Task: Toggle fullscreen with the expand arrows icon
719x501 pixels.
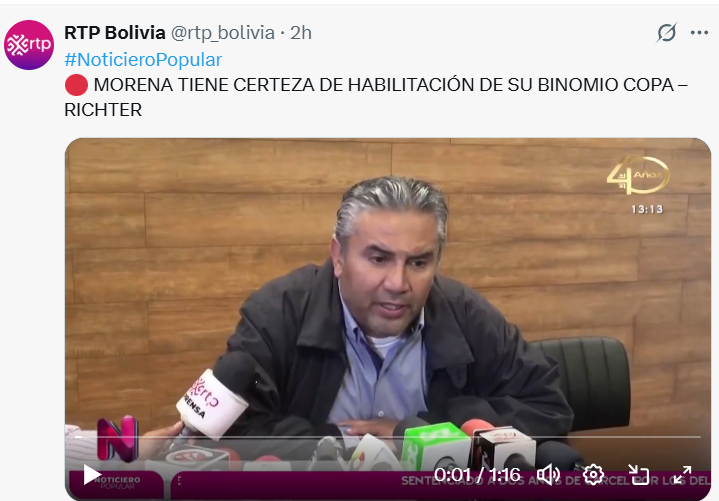Action: tap(682, 475)
